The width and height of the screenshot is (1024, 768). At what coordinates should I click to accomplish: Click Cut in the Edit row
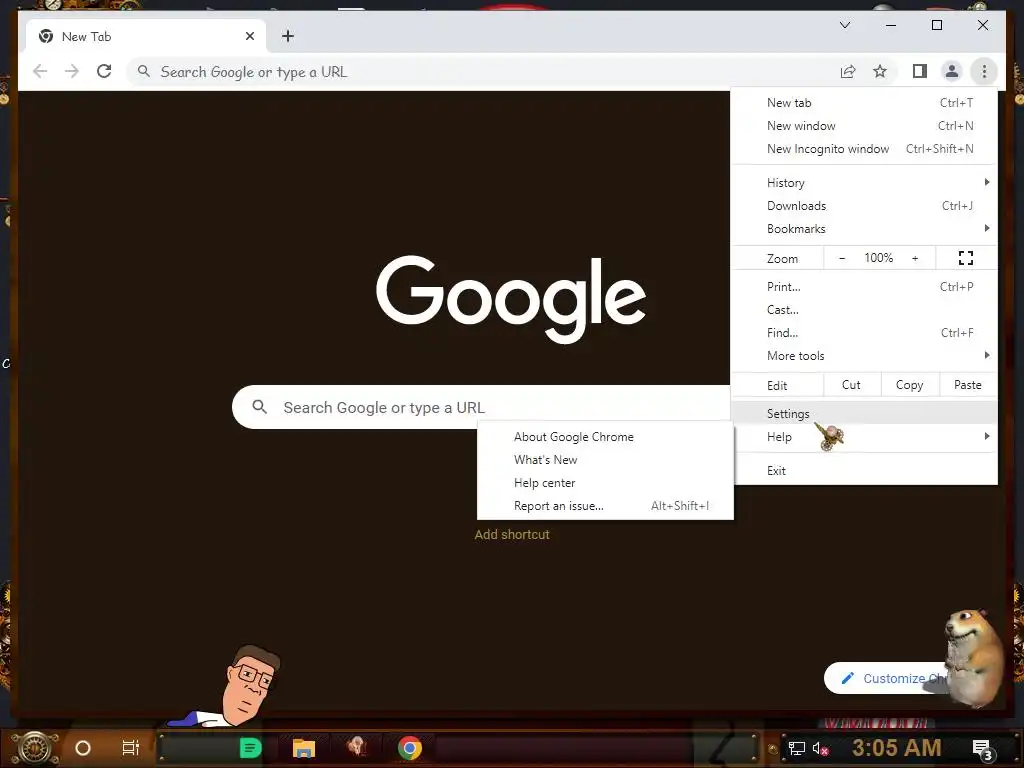(x=852, y=385)
